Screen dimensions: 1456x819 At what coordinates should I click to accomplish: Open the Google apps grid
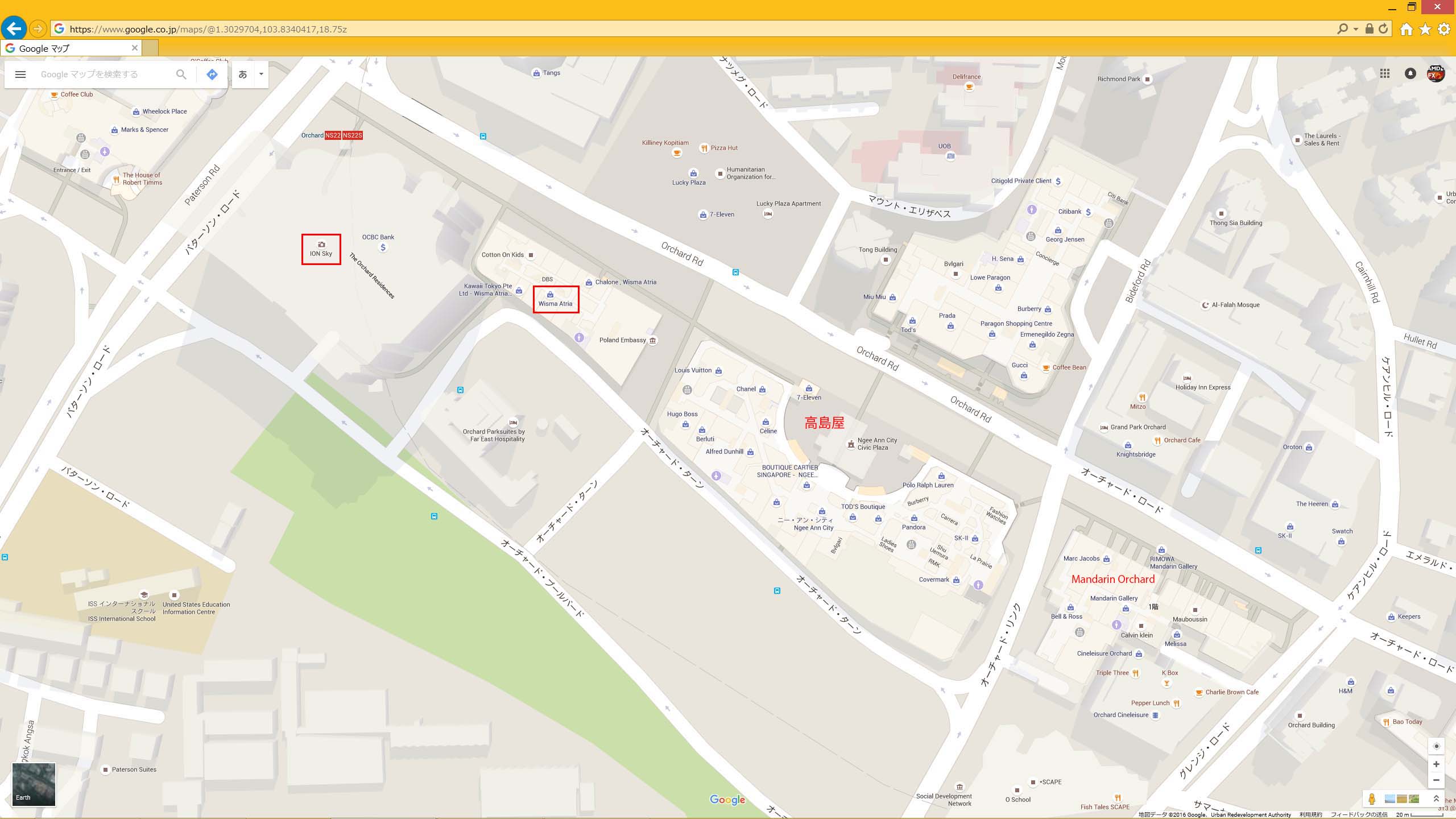(x=1385, y=73)
